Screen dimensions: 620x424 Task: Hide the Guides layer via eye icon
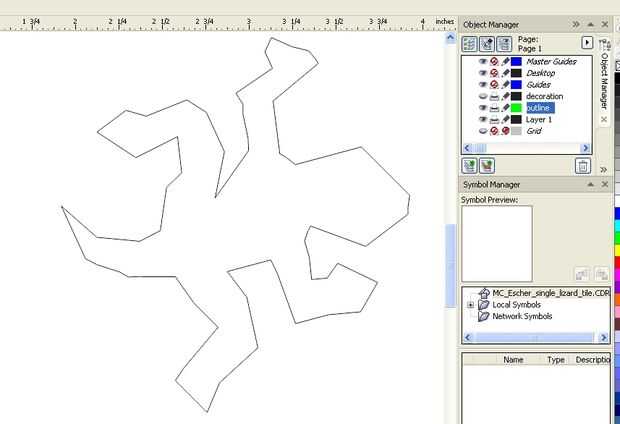coord(482,85)
